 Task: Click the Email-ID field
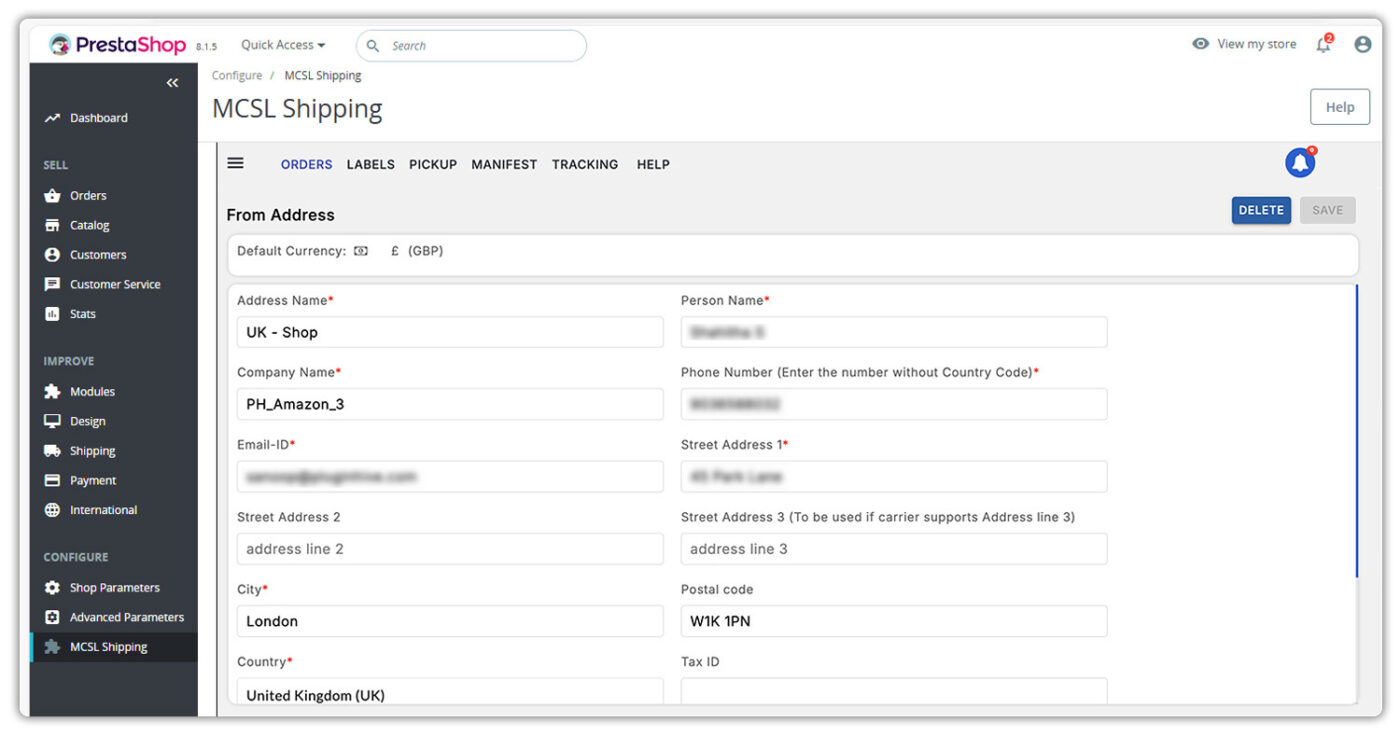pyautogui.click(x=450, y=476)
